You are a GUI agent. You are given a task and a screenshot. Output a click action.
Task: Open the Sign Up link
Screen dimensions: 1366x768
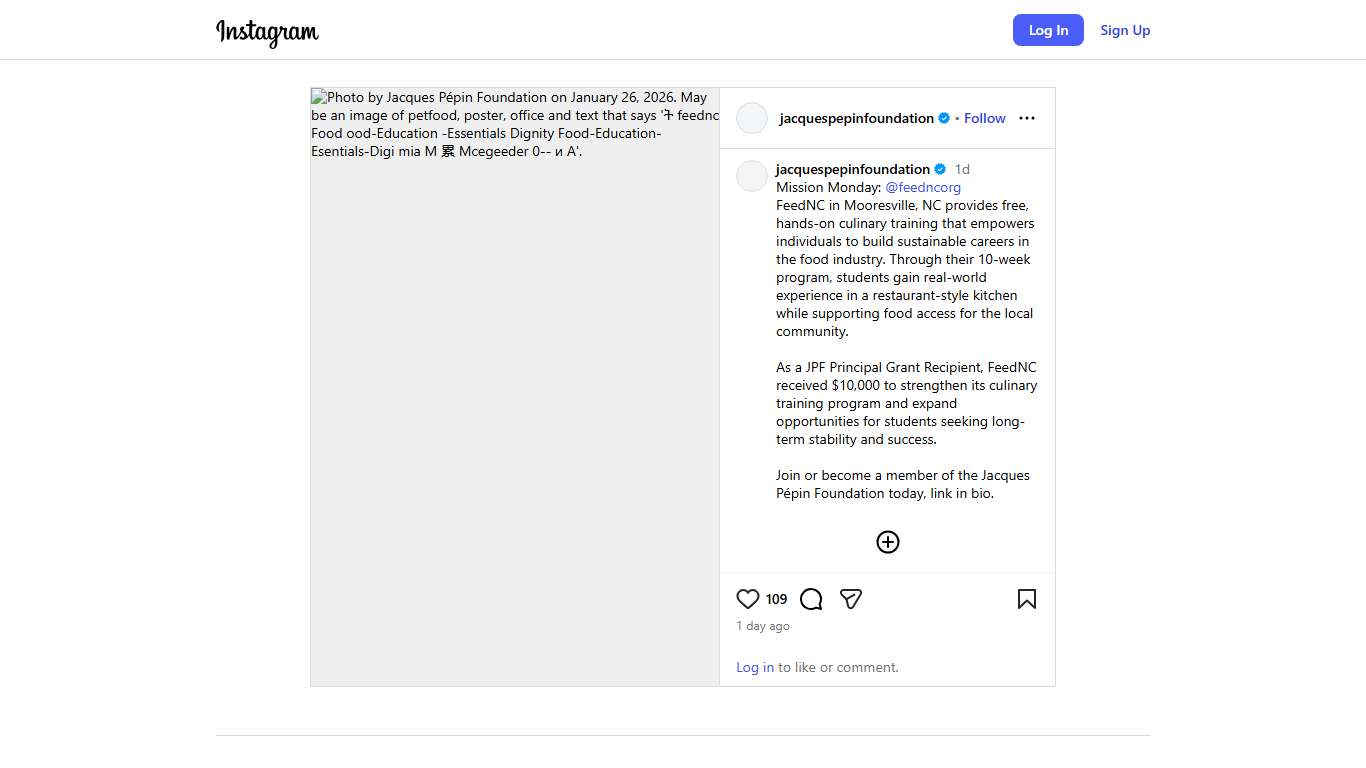point(1125,30)
